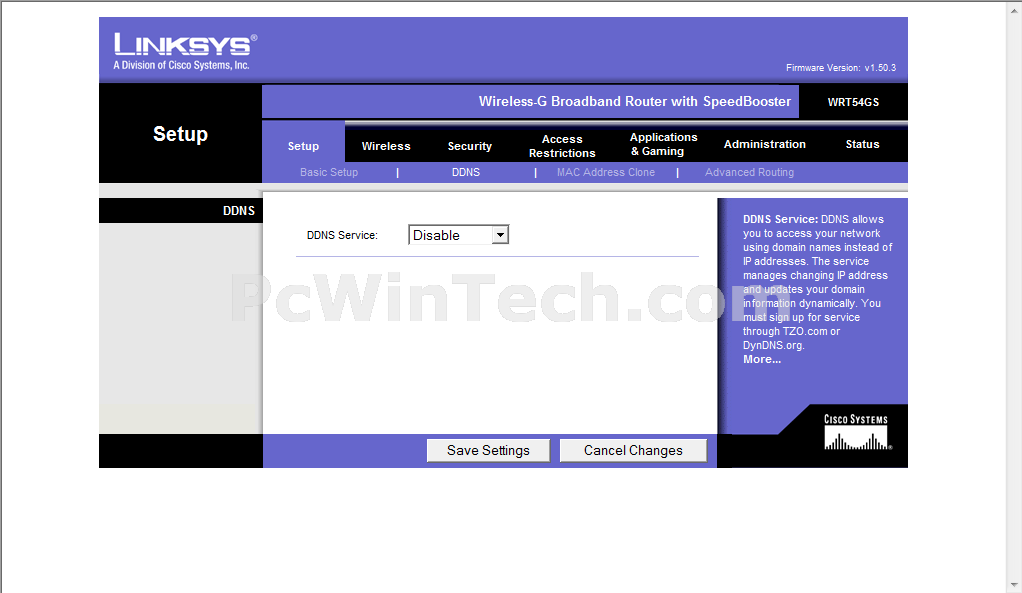Click the WRT54GS model label
1022x593 pixels.
tap(853, 102)
